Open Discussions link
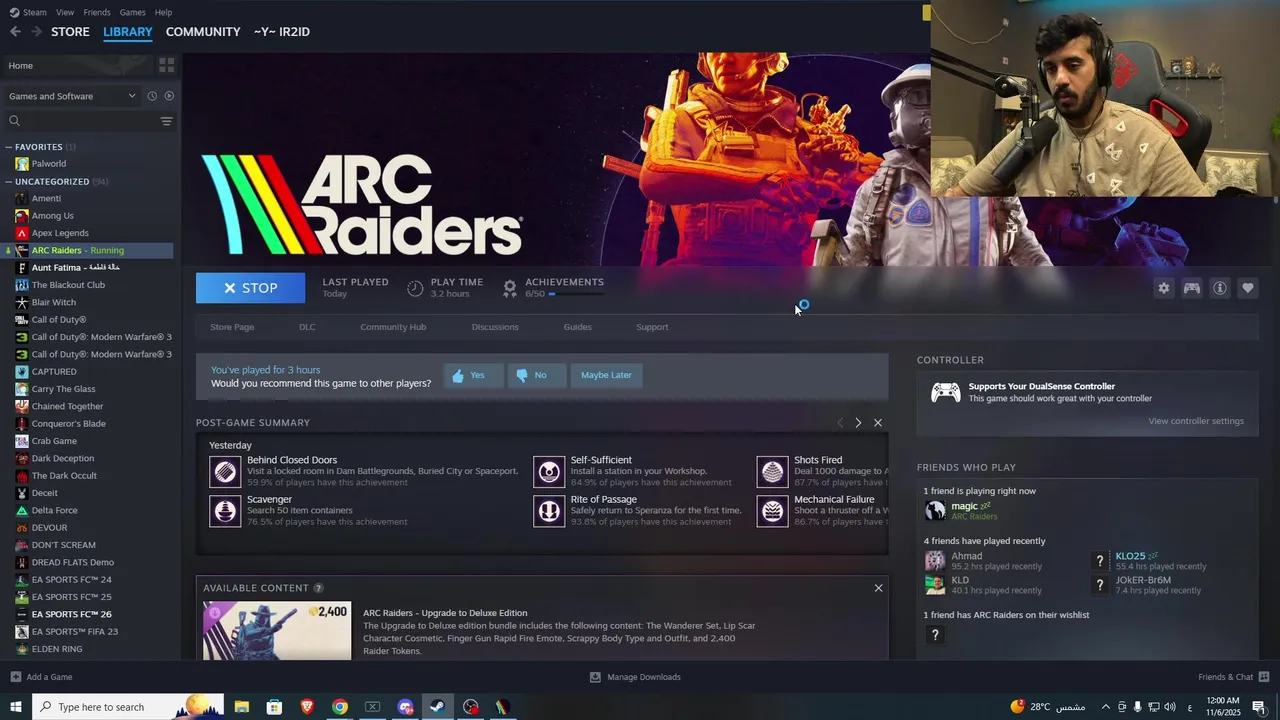The height and width of the screenshot is (720, 1280). point(495,327)
